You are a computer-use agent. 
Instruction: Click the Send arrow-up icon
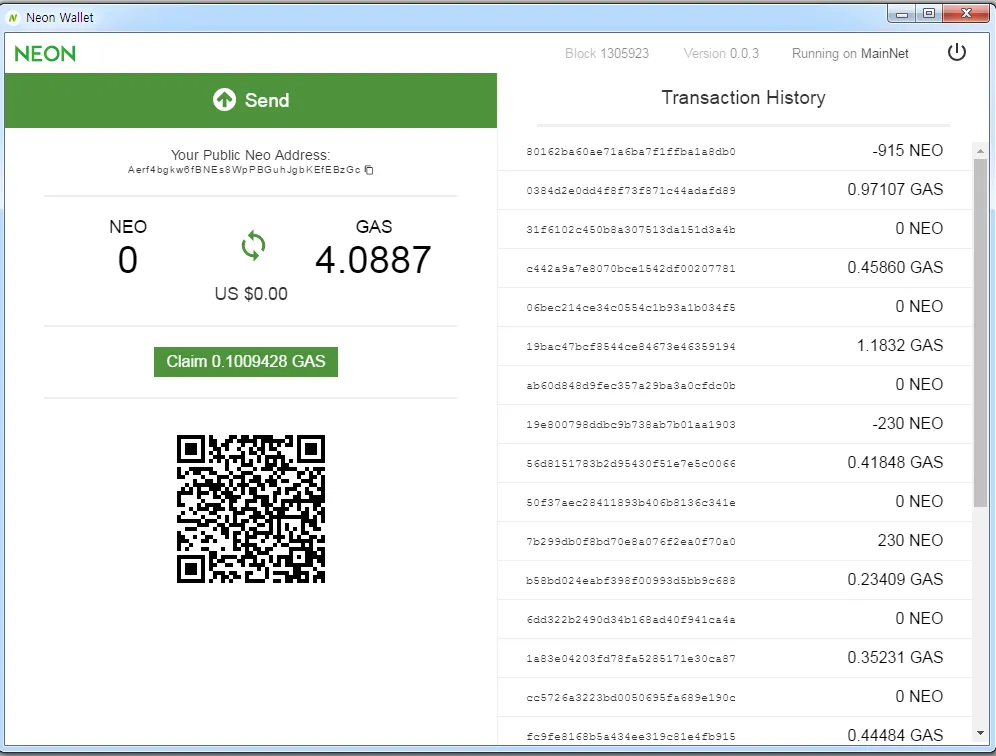[x=224, y=100]
